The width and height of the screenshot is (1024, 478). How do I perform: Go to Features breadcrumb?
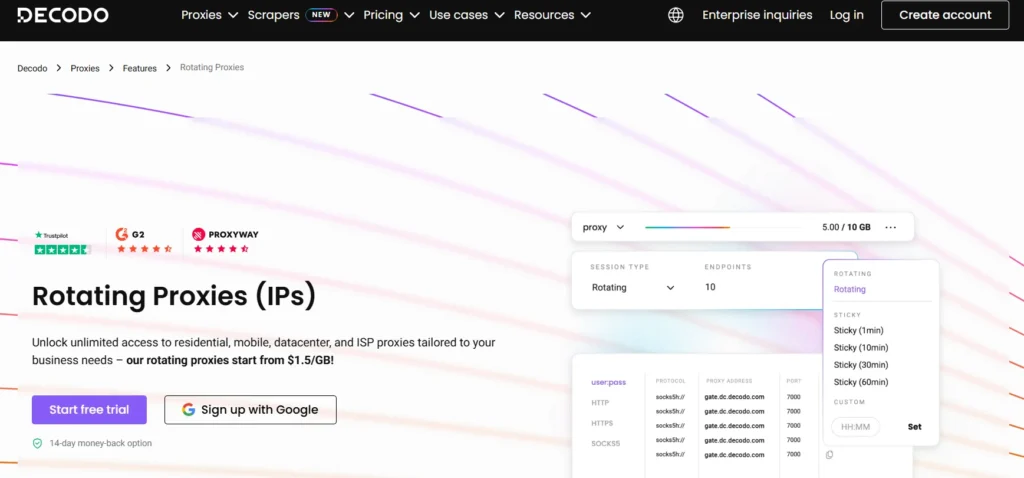coord(140,68)
